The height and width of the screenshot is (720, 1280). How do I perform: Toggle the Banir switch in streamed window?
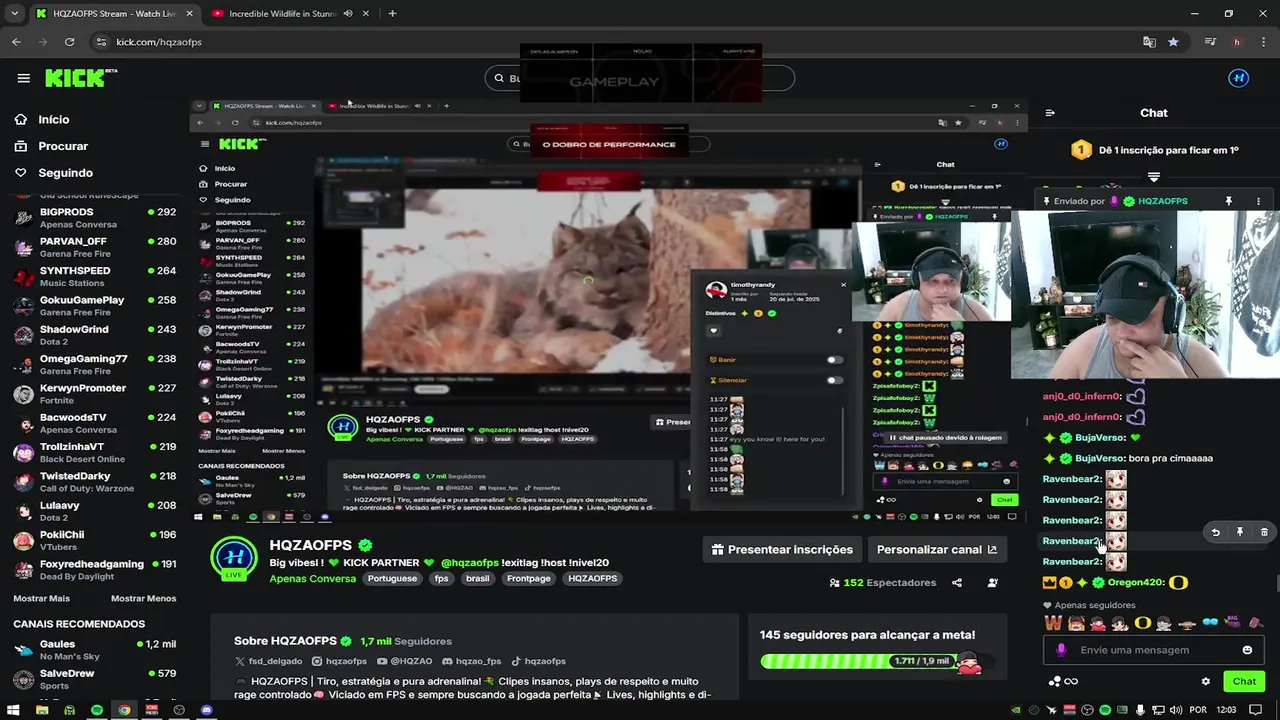point(834,360)
